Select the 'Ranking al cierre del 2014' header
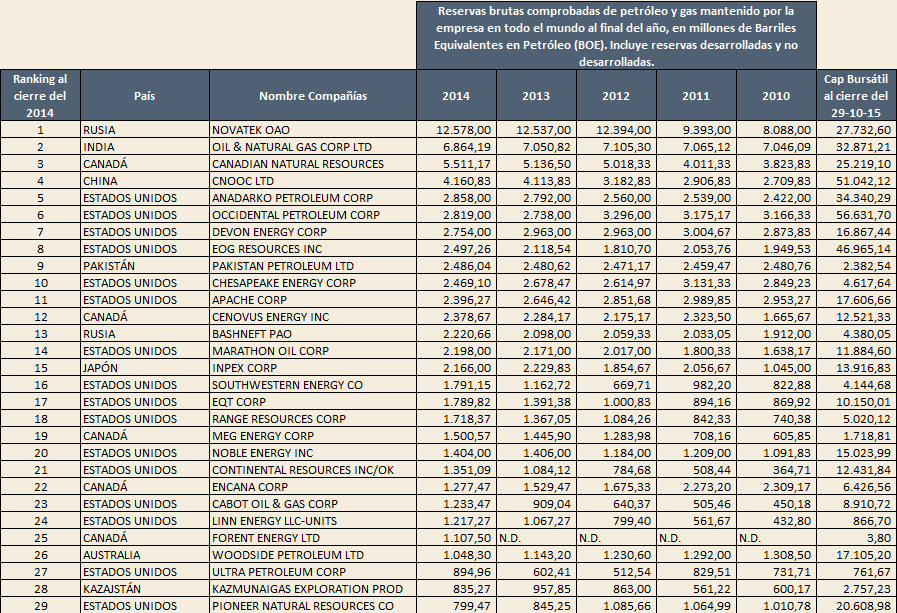The width and height of the screenshot is (897, 613). (40, 95)
